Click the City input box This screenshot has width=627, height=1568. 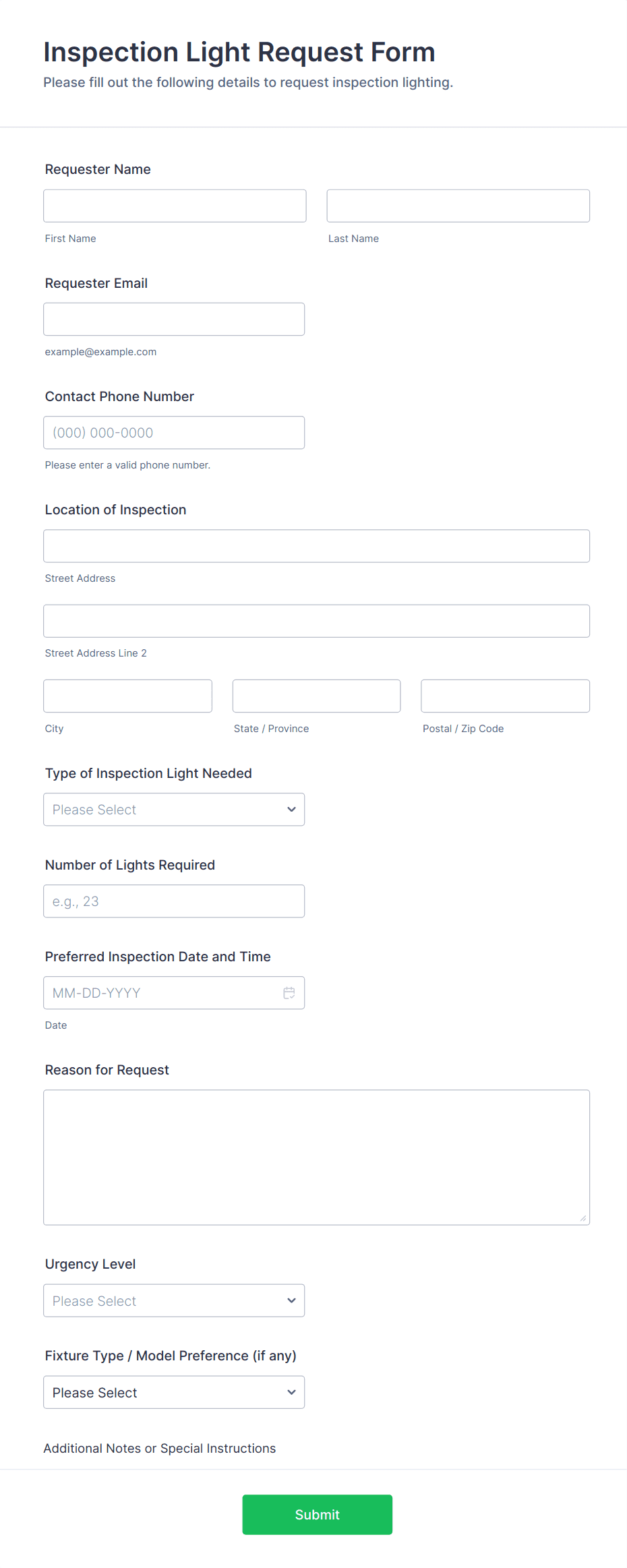pos(127,696)
